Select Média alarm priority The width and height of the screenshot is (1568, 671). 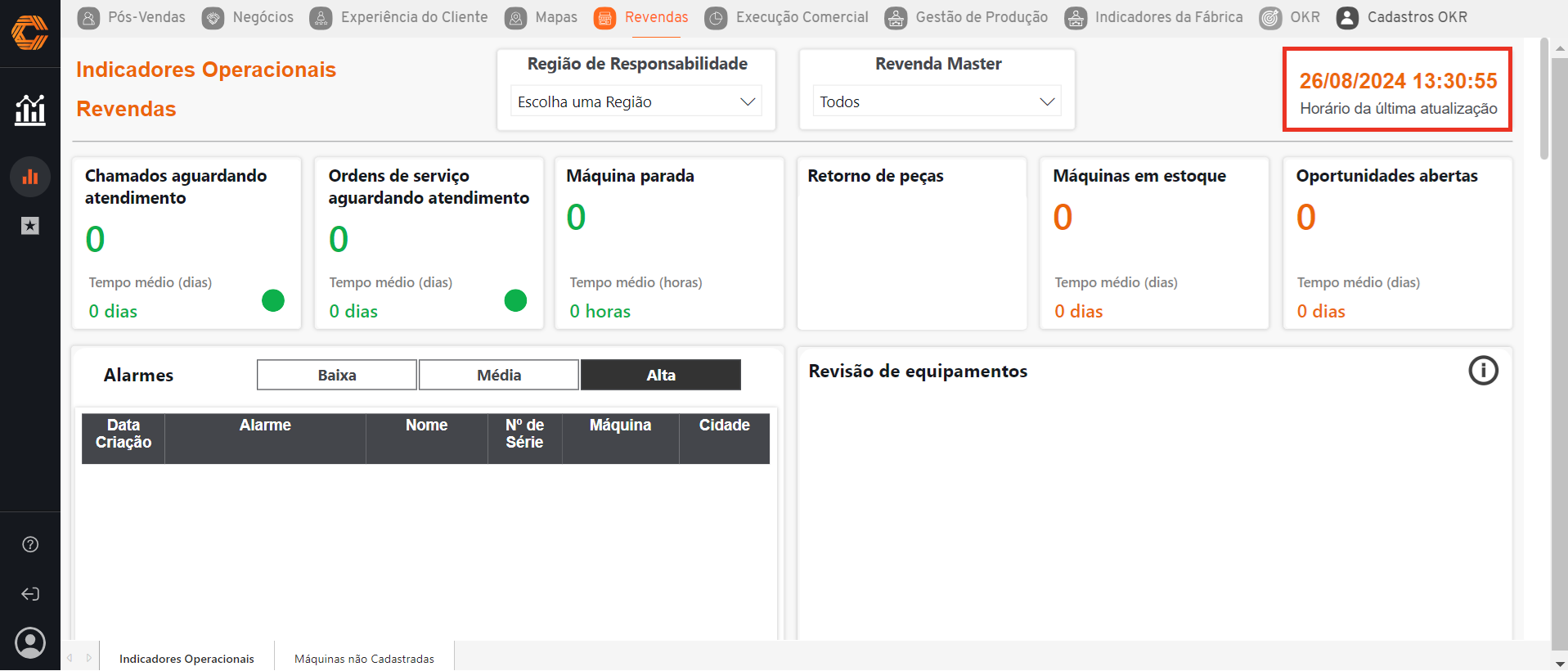(x=499, y=375)
